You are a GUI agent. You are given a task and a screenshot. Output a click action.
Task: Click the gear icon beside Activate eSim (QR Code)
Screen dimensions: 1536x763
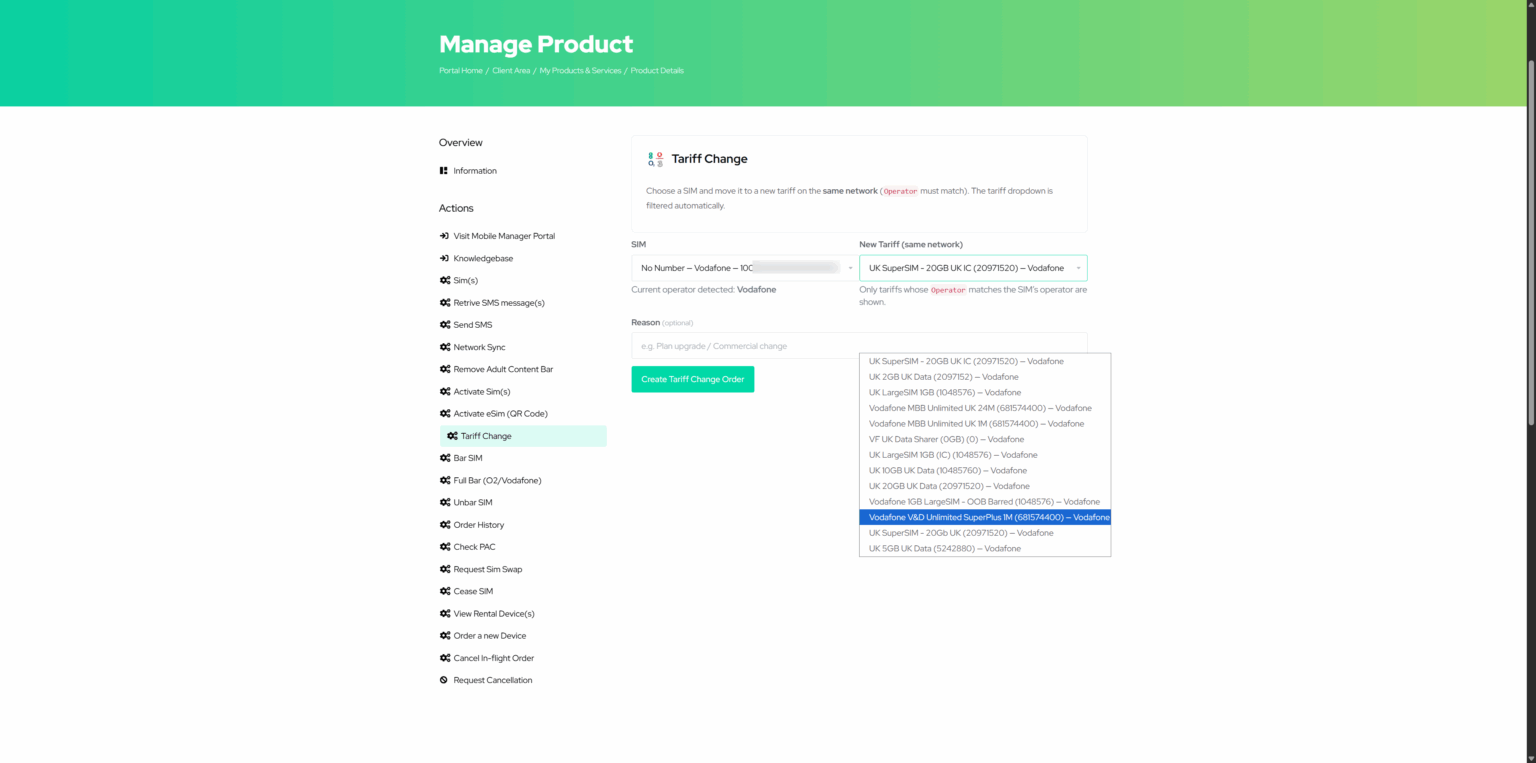point(444,413)
